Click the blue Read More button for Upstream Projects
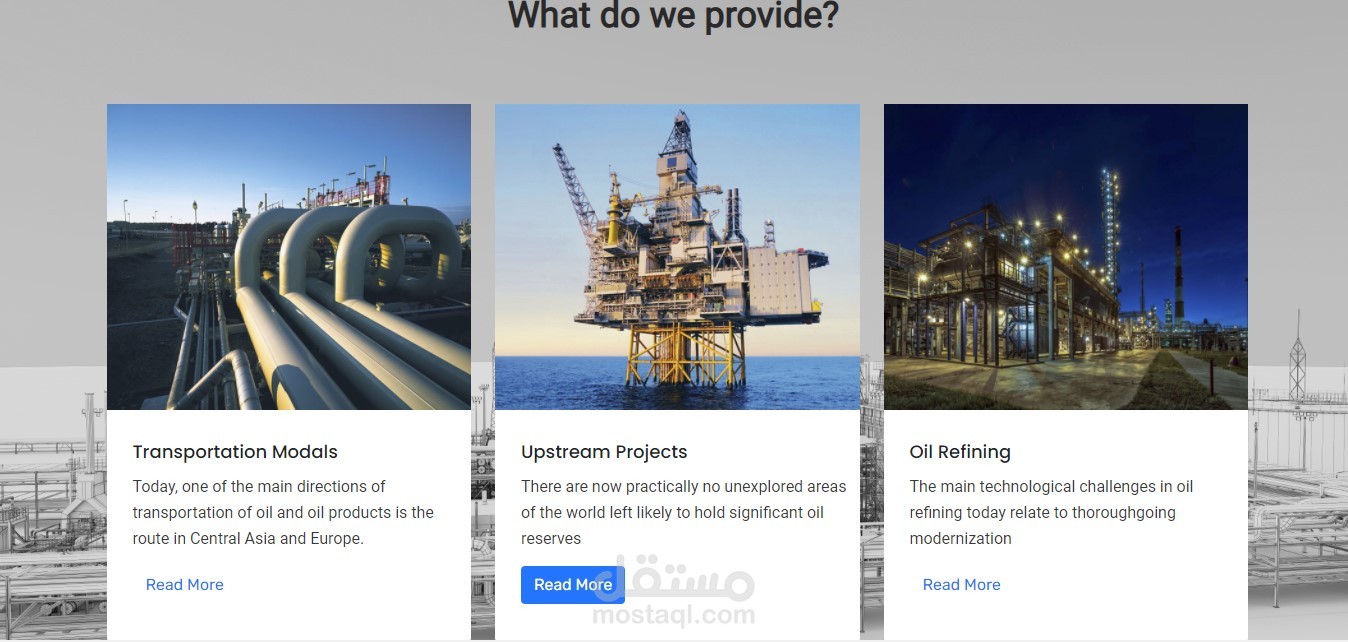 pos(573,585)
